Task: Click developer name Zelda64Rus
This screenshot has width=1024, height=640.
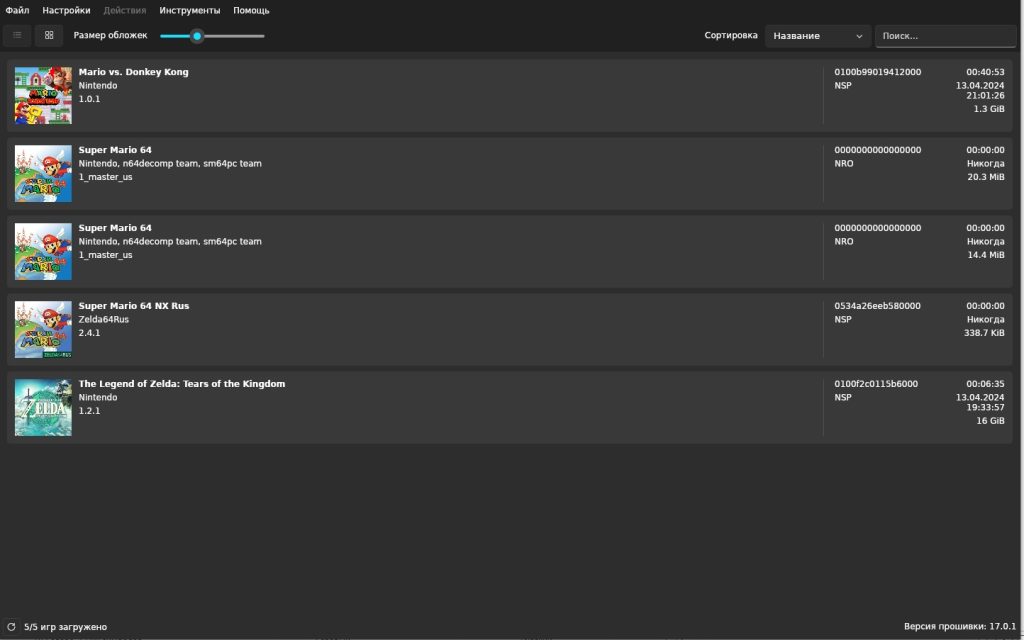Action: [104, 319]
